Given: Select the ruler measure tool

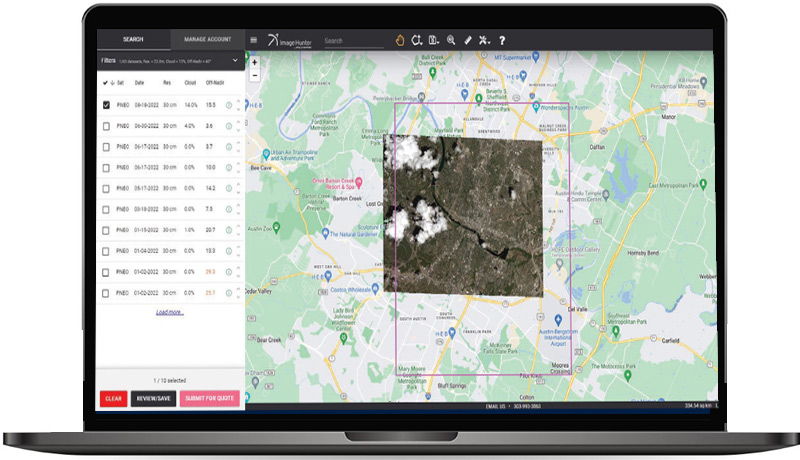Looking at the screenshot, I should [x=467, y=40].
